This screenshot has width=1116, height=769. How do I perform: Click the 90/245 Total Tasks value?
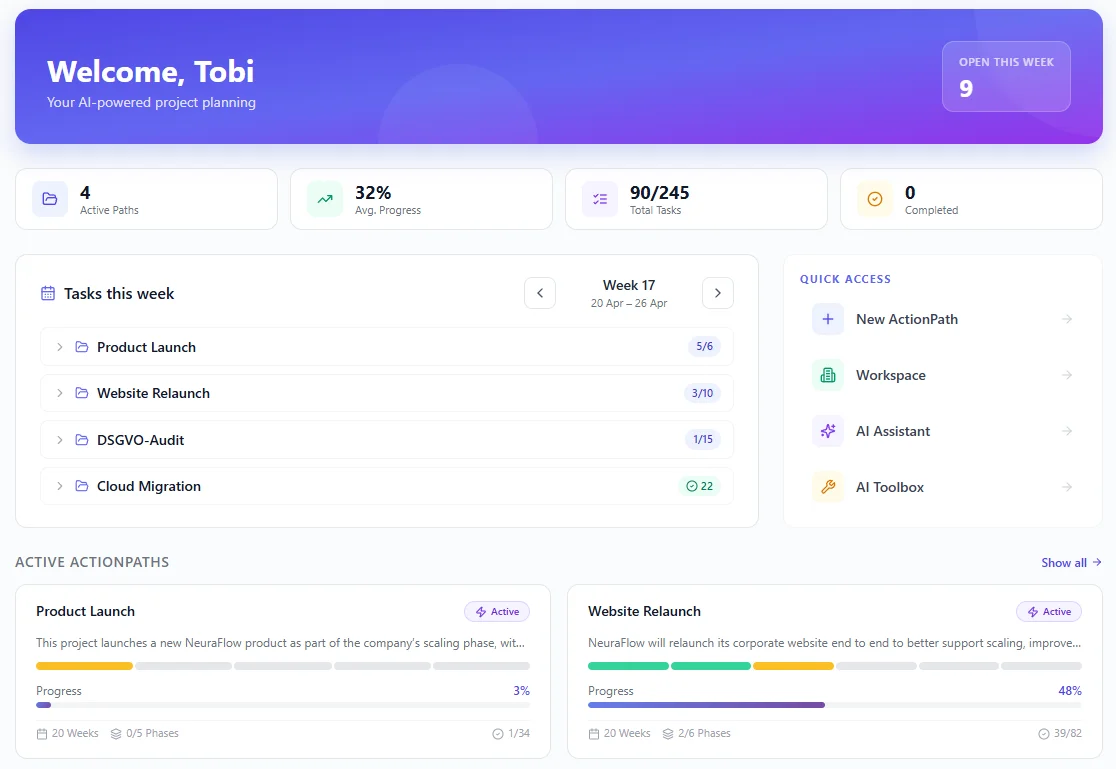point(659,193)
